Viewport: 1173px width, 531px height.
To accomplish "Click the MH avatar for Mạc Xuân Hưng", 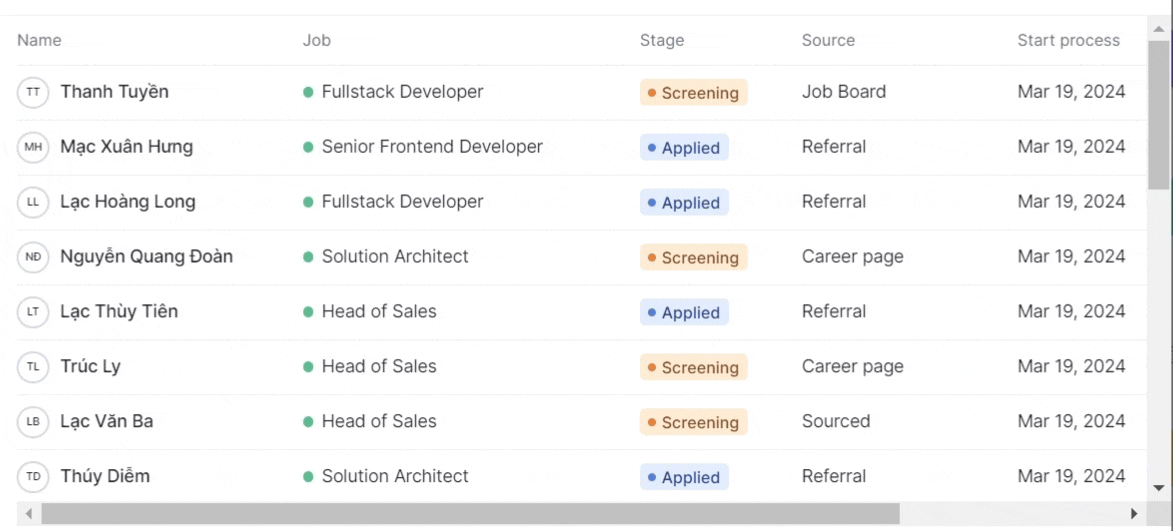I will click(x=33, y=147).
